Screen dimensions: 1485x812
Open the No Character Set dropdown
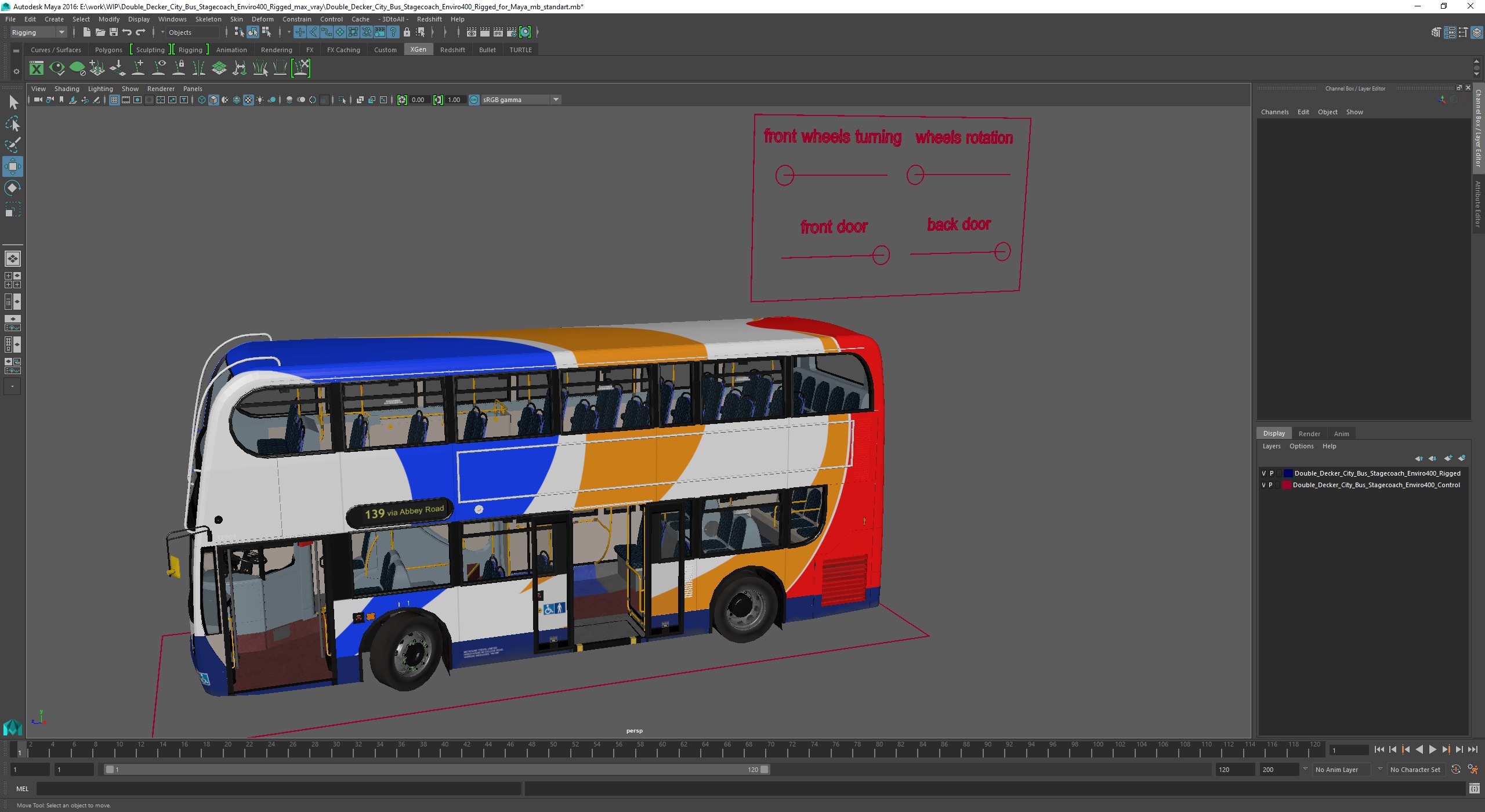[x=1417, y=770]
